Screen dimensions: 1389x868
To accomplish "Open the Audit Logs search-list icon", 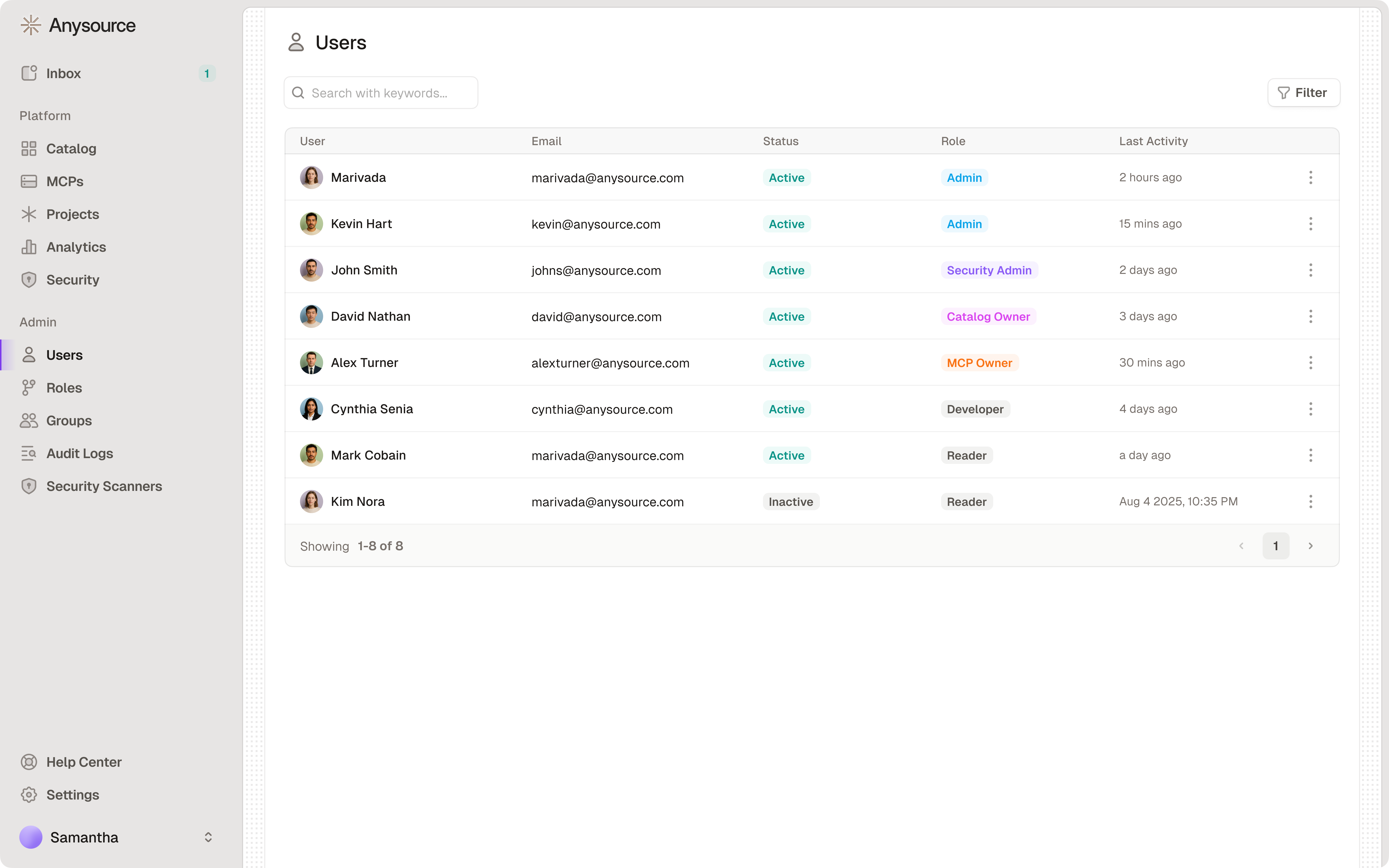I will (x=29, y=454).
